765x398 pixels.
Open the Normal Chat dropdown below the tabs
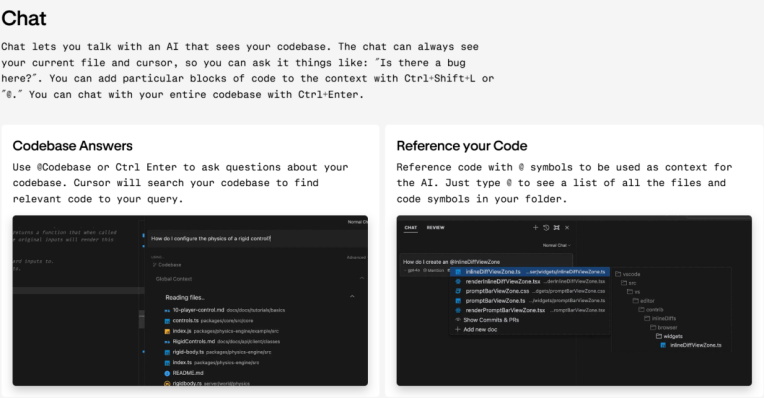click(557, 245)
